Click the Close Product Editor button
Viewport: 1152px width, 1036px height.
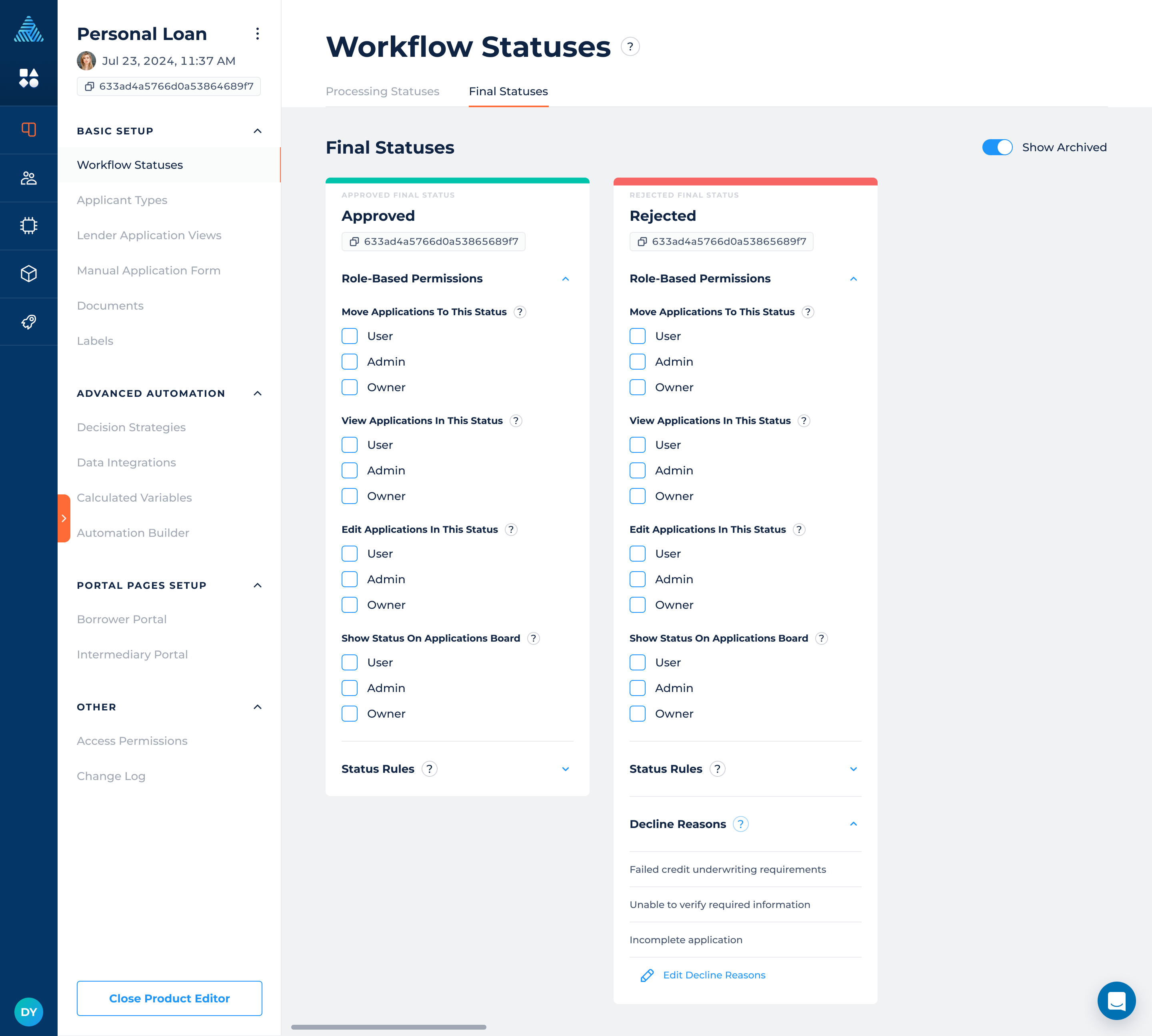click(x=169, y=998)
